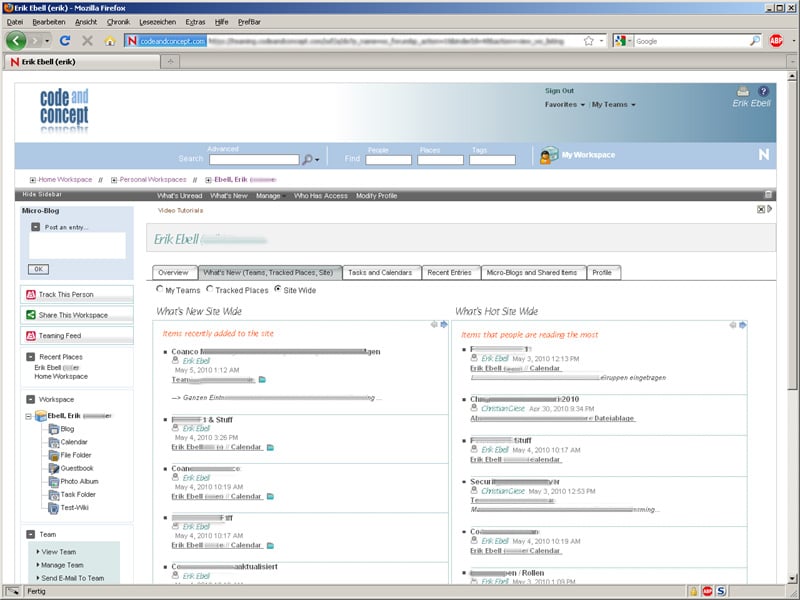Click the Track This Person icon
800x600 pixels.
click(31, 294)
